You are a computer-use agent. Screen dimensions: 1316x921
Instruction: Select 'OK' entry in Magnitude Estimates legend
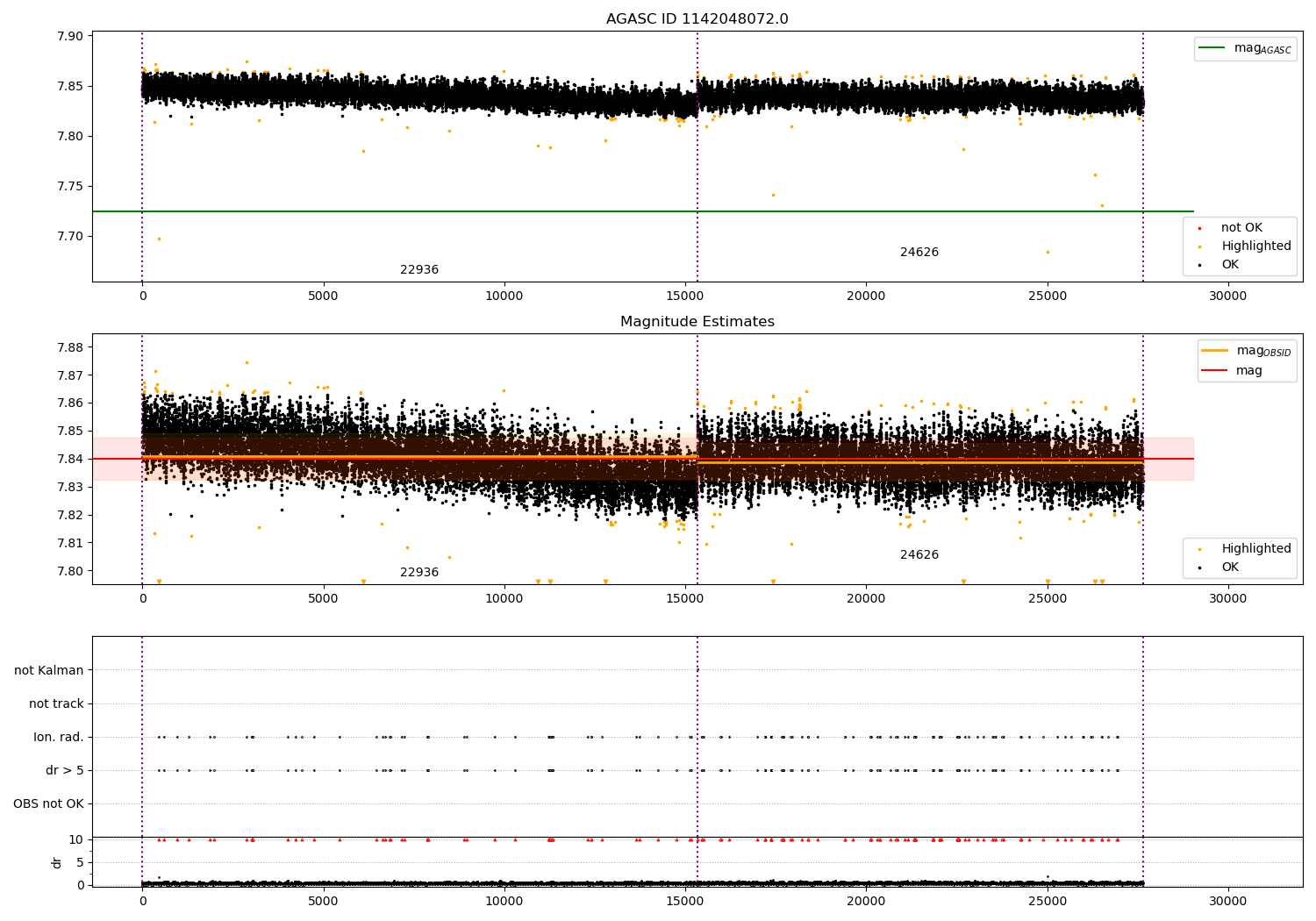1230,568
